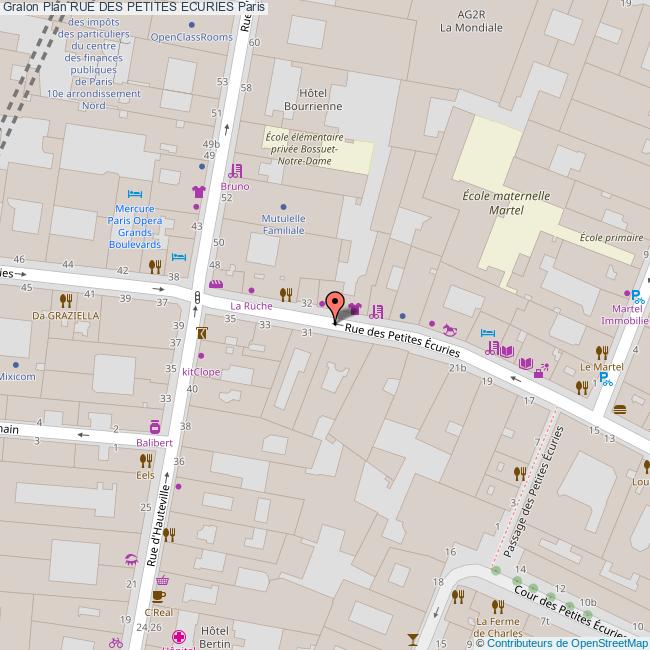Click the hairdresser icon above Bruno
Image resolution: width=650 pixels, height=650 pixels.
(234, 171)
